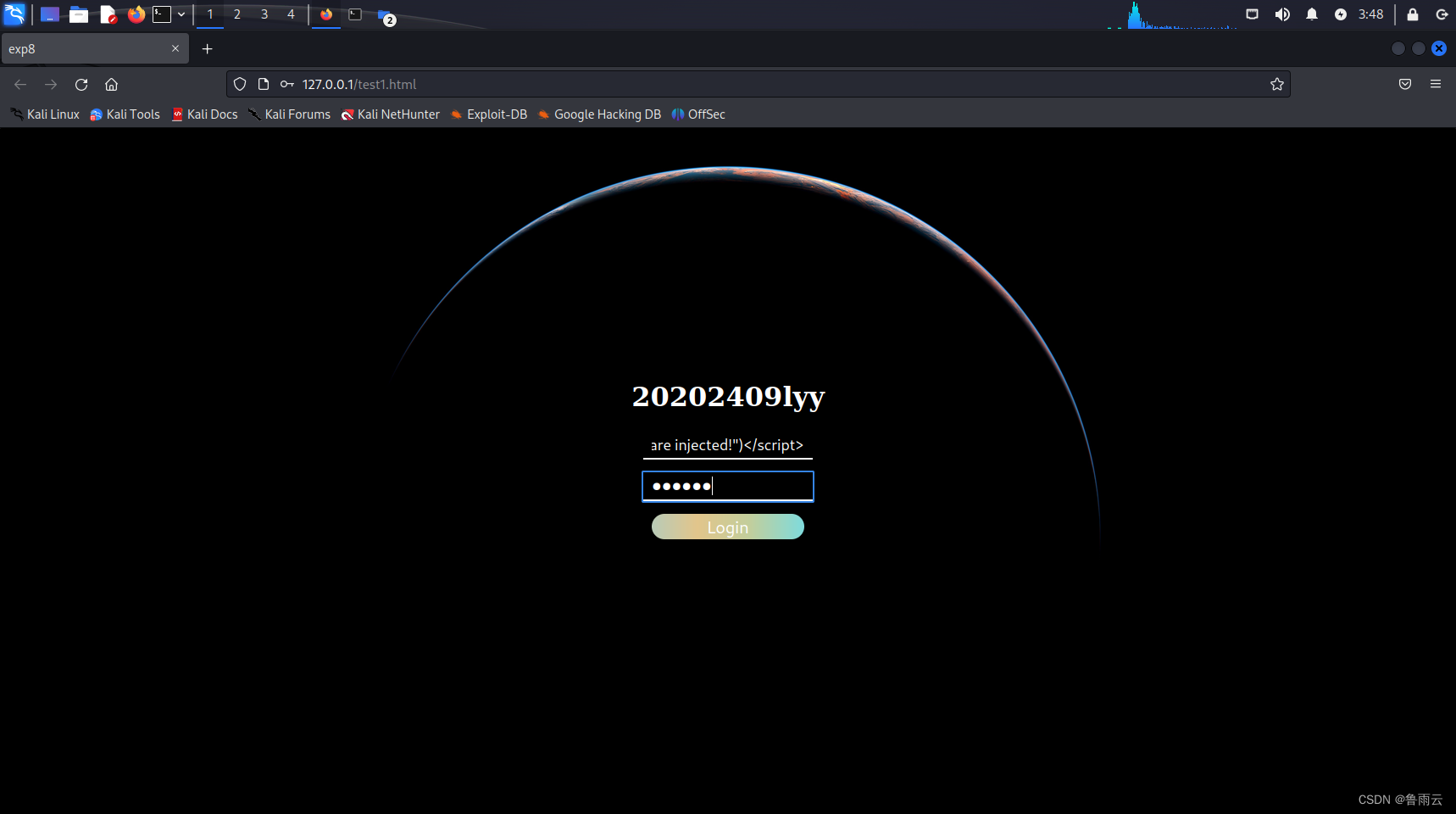
Task: Lock the screen with padlock icon
Action: pyautogui.click(x=1413, y=14)
